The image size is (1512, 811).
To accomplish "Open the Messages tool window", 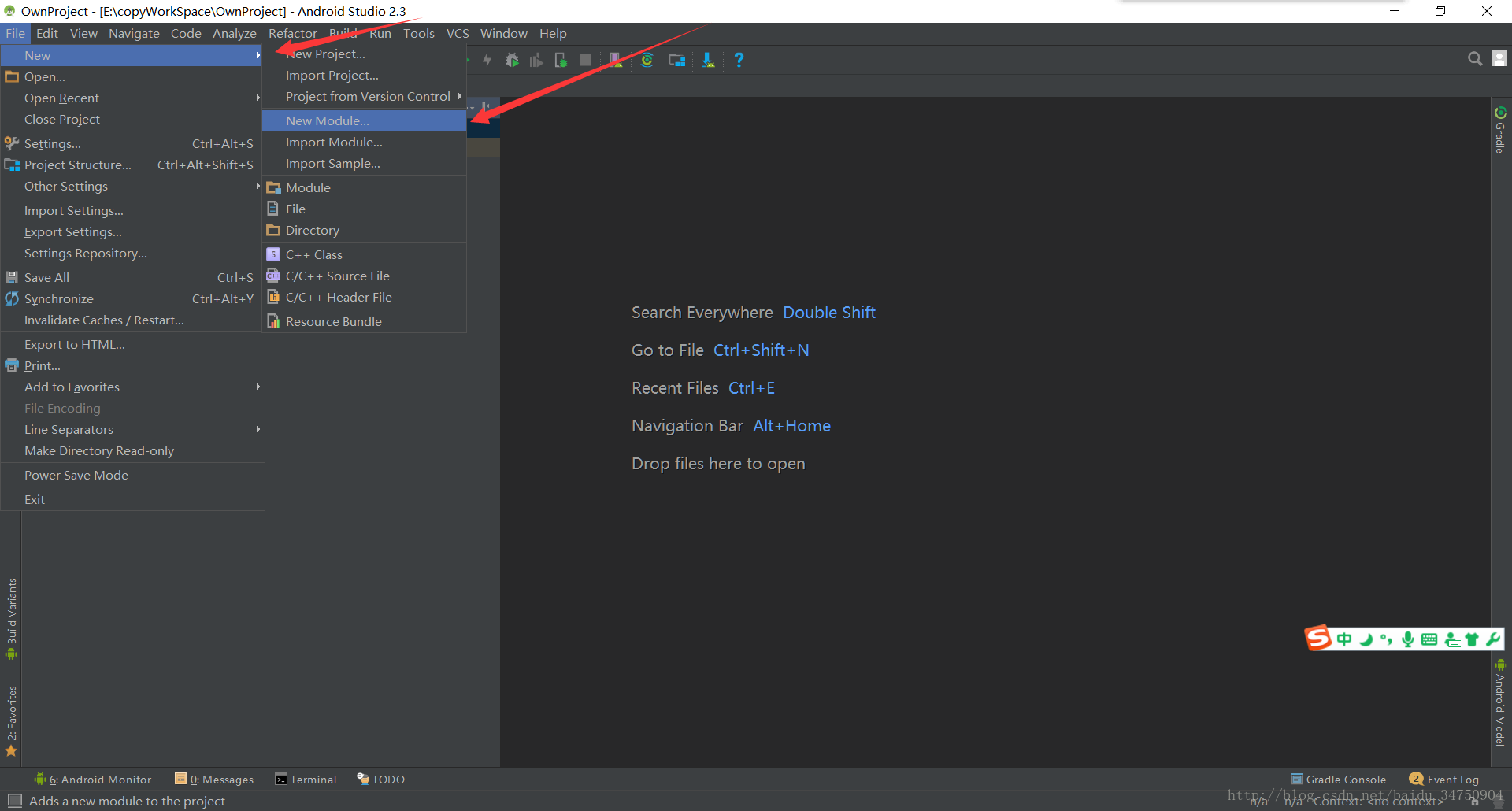I will (214, 780).
